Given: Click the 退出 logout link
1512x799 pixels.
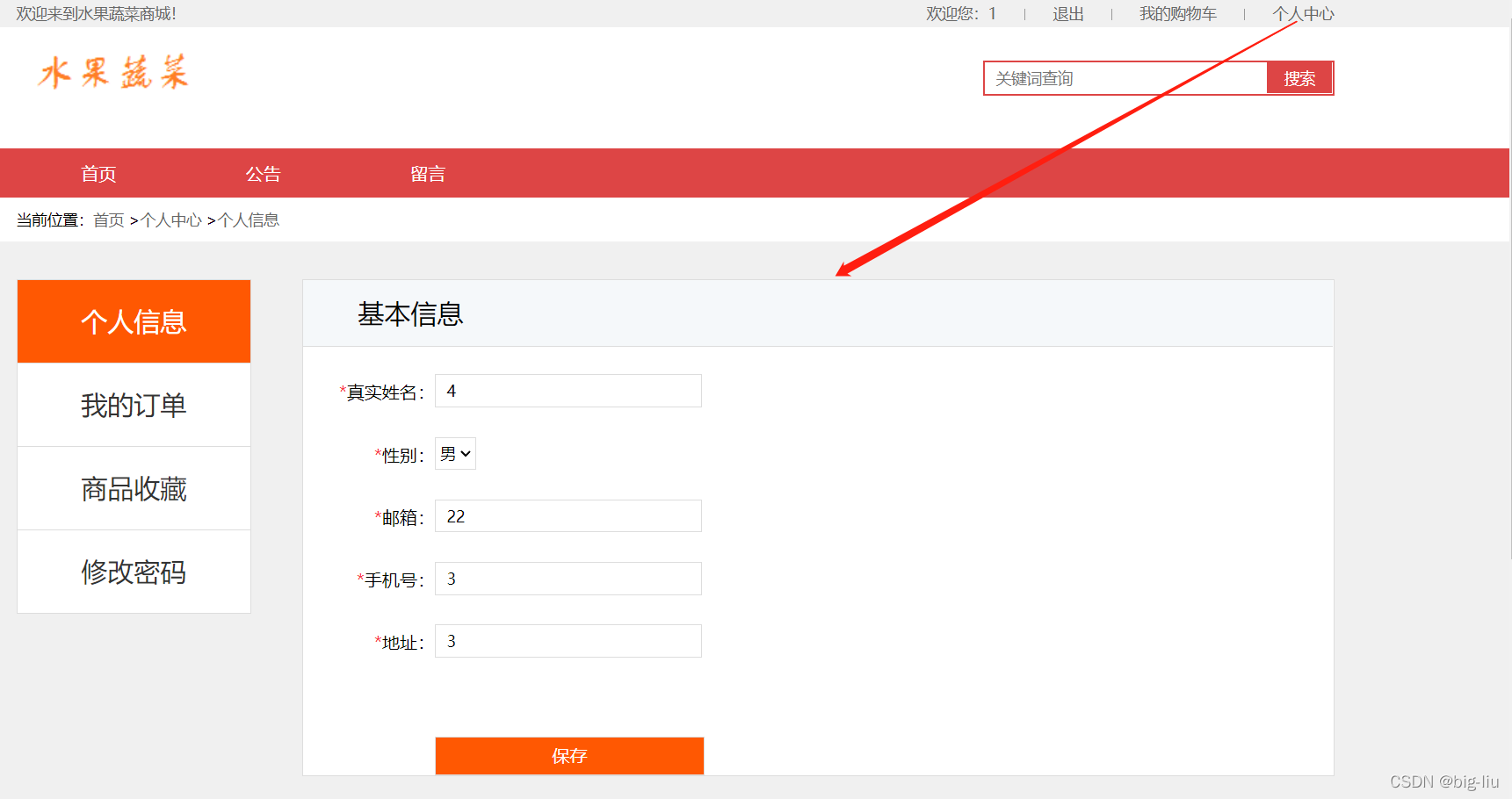Looking at the screenshot, I should pyautogui.click(x=1068, y=14).
